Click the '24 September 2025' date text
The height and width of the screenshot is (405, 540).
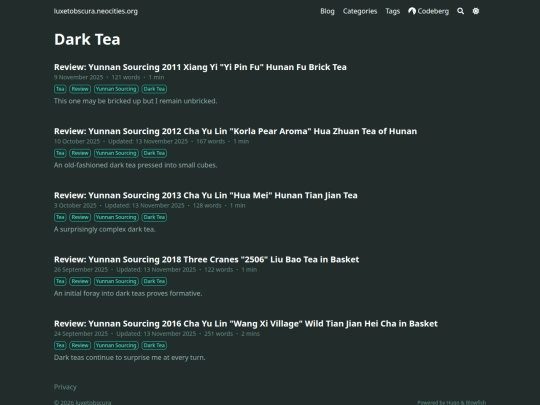click(x=81, y=334)
